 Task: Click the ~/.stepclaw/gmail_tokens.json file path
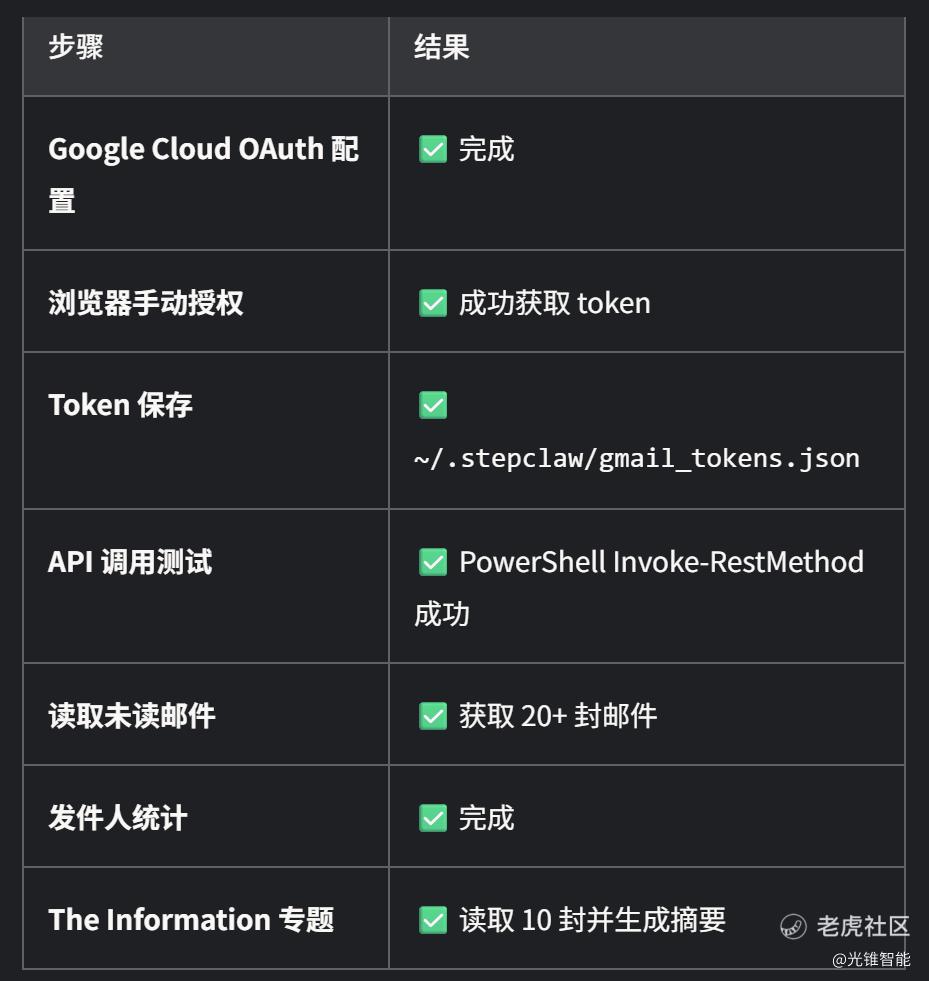[x=637, y=458]
